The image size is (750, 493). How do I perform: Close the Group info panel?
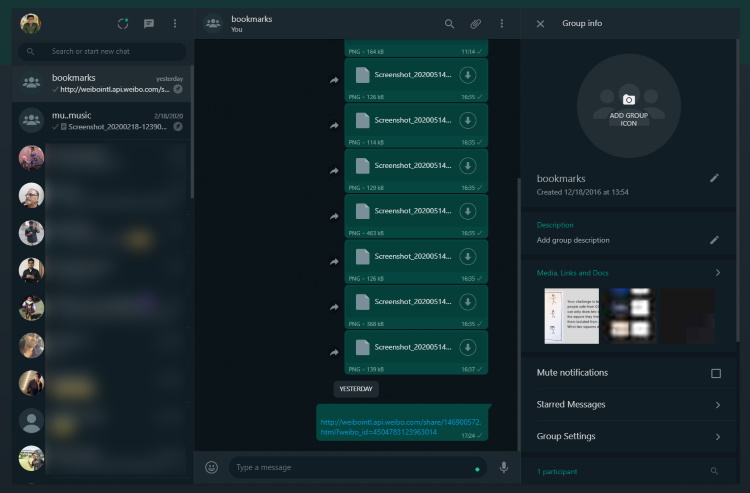540,23
